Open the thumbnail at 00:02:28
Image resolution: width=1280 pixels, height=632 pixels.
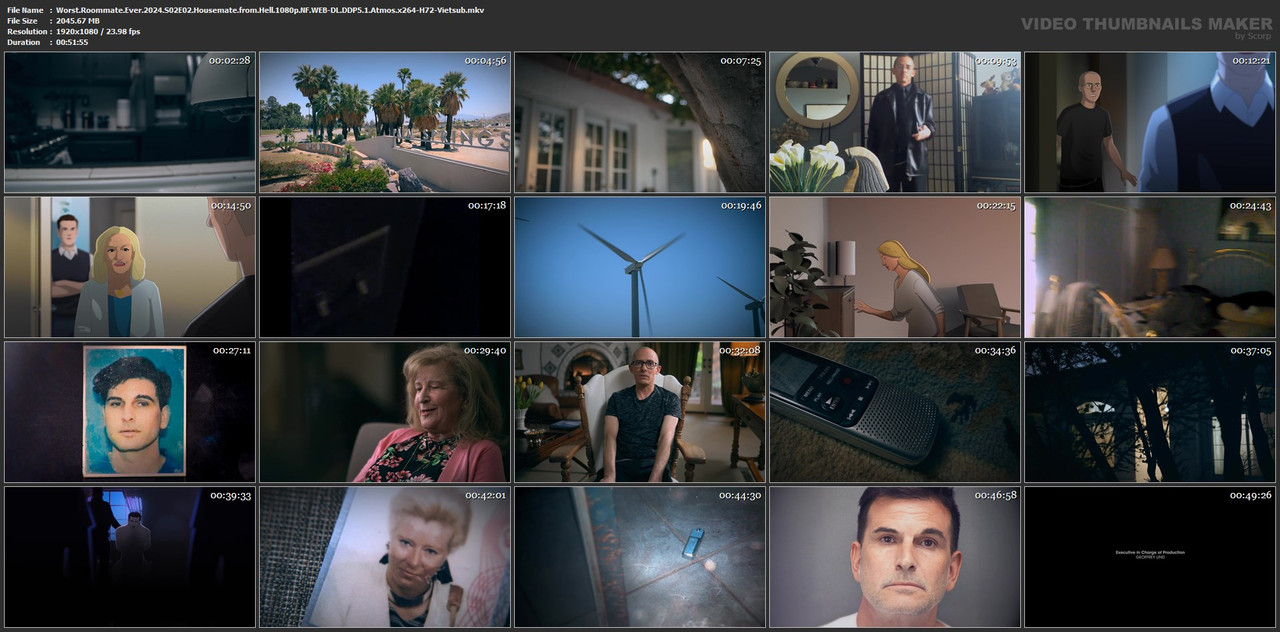click(130, 122)
